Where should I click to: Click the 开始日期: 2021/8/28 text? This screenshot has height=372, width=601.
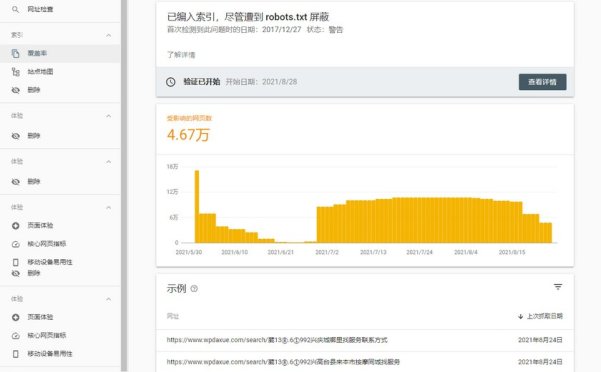coord(261,82)
